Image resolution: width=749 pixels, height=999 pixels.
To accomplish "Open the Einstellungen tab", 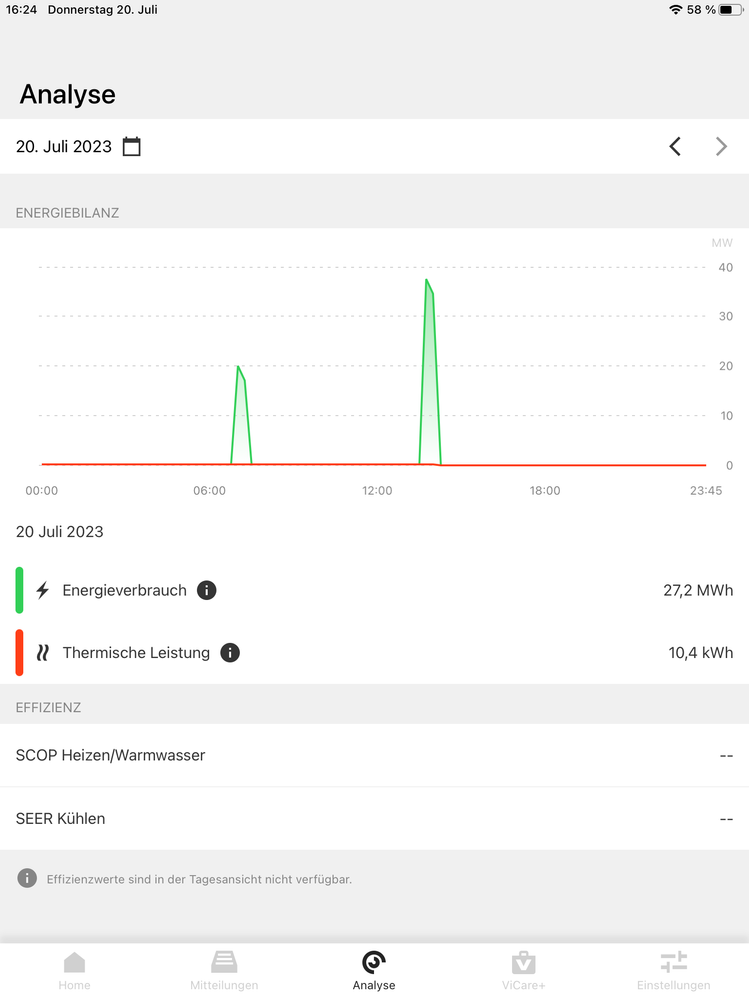I will click(673, 970).
